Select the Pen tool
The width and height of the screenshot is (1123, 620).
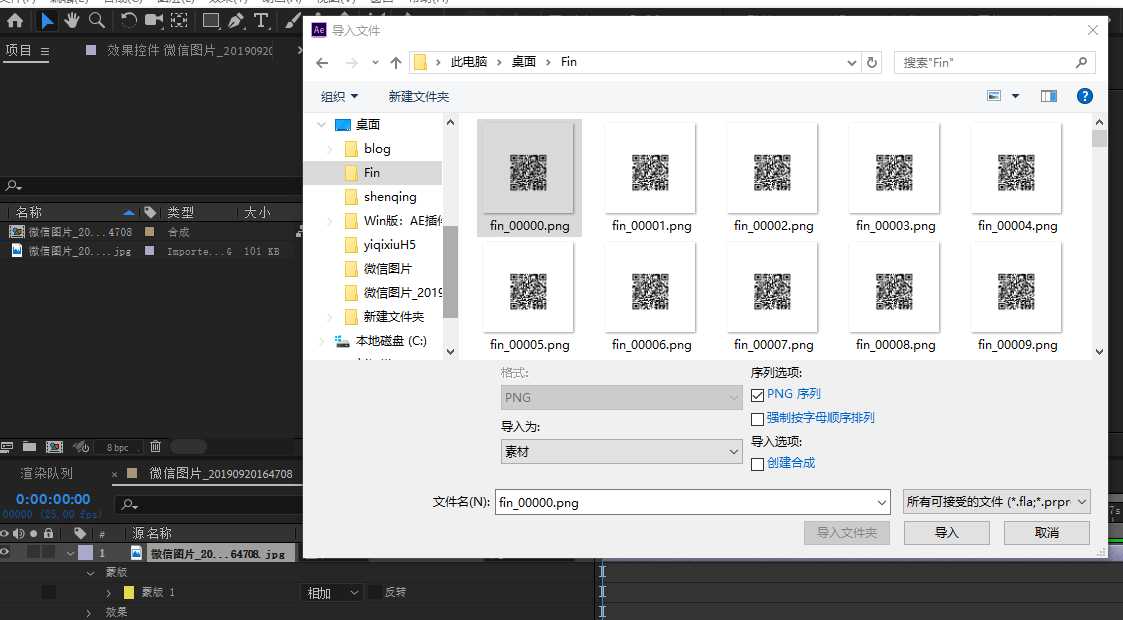[x=236, y=20]
